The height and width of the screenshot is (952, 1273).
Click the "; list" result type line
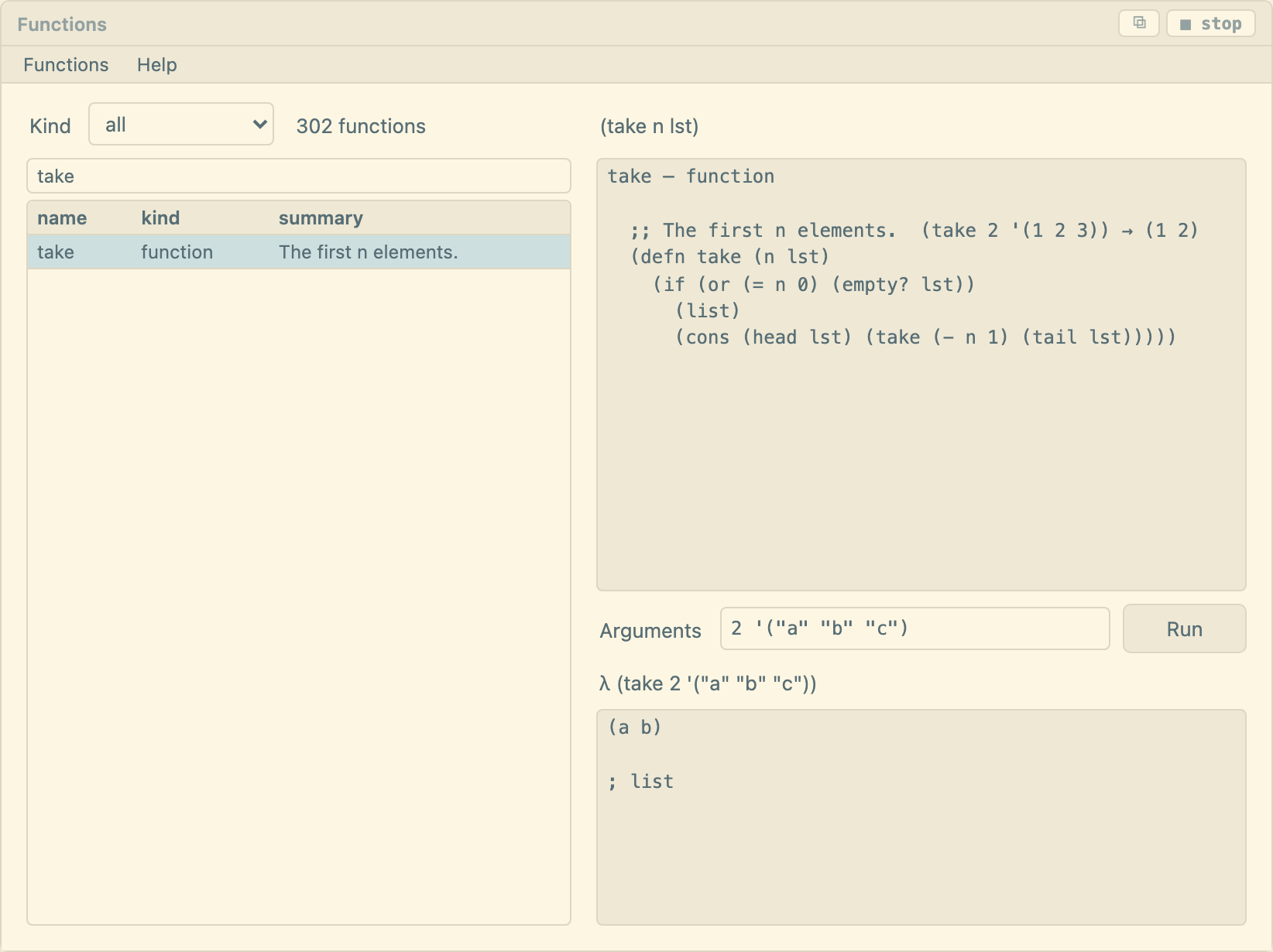tap(641, 781)
